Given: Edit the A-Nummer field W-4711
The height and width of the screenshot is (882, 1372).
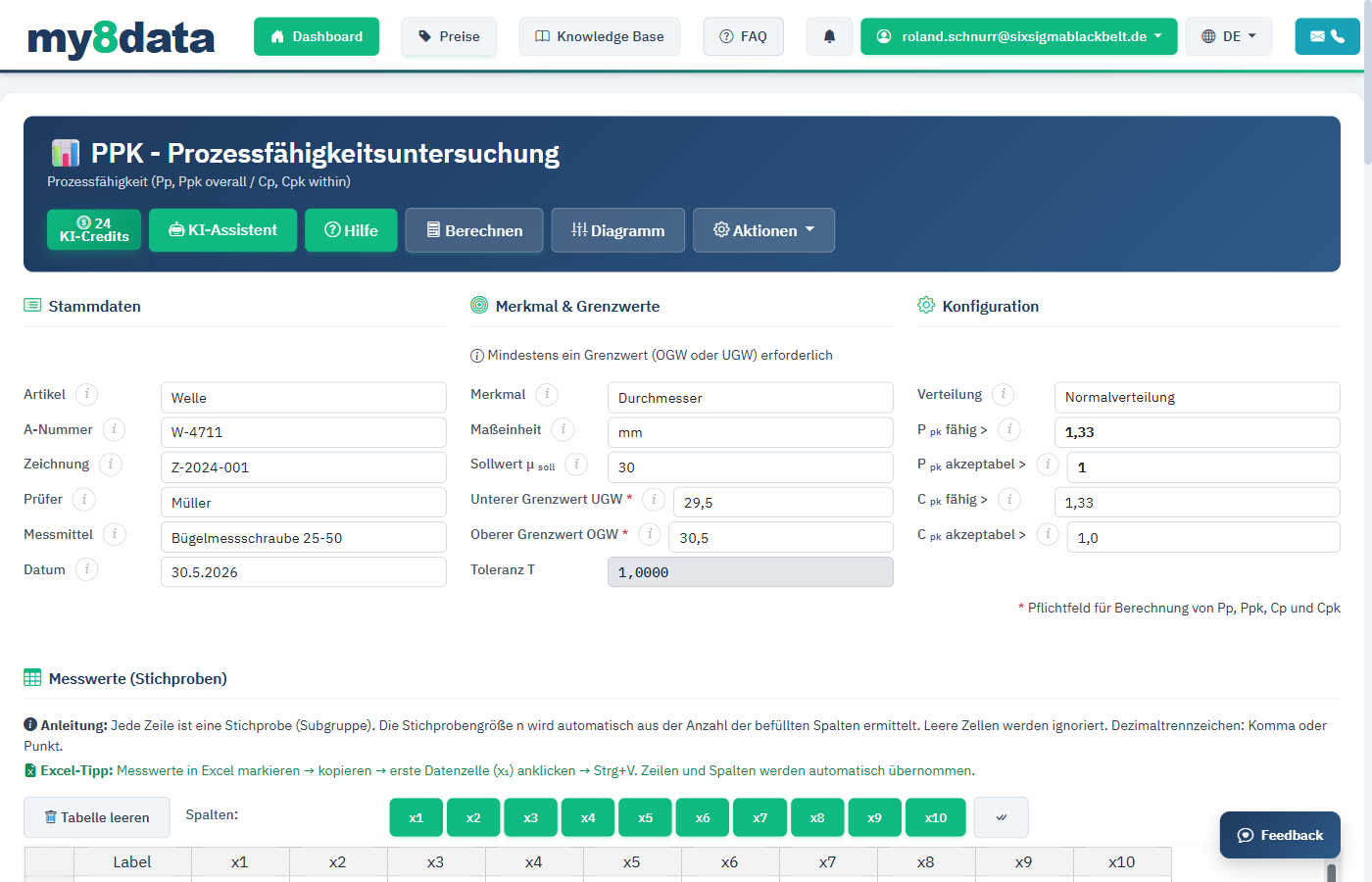Looking at the screenshot, I should point(304,432).
